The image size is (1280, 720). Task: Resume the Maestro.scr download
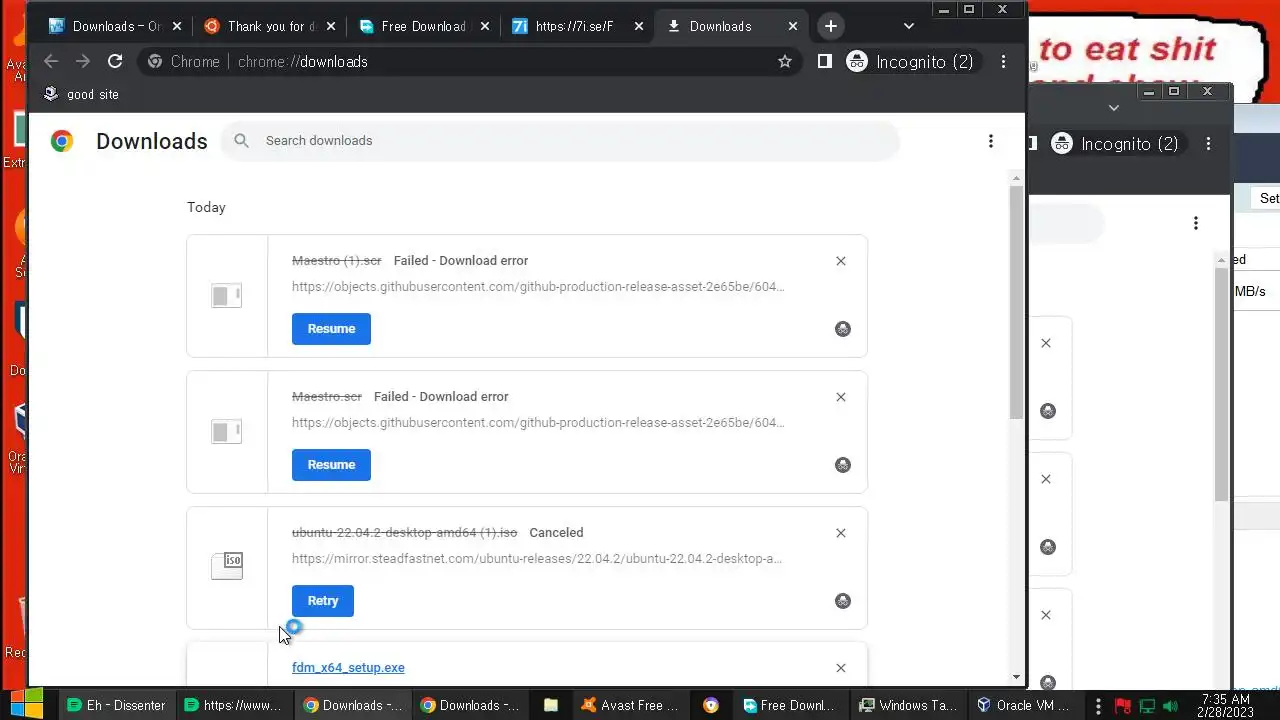(x=331, y=464)
